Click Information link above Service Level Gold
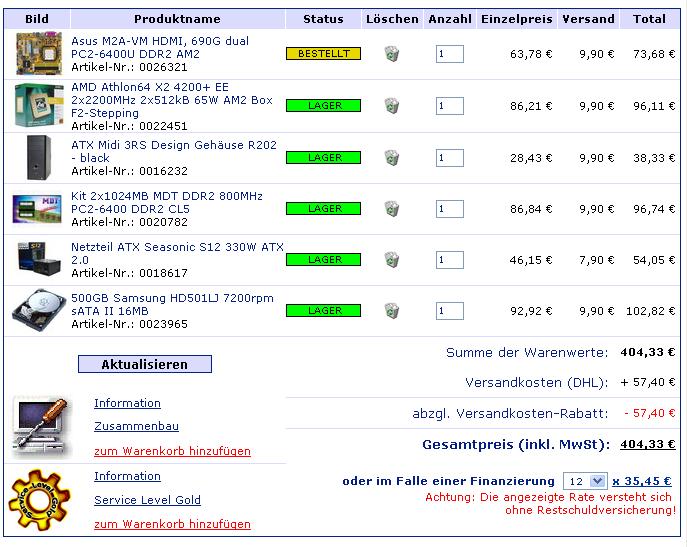Viewport: 687px width, 547px height. (x=127, y=476)
